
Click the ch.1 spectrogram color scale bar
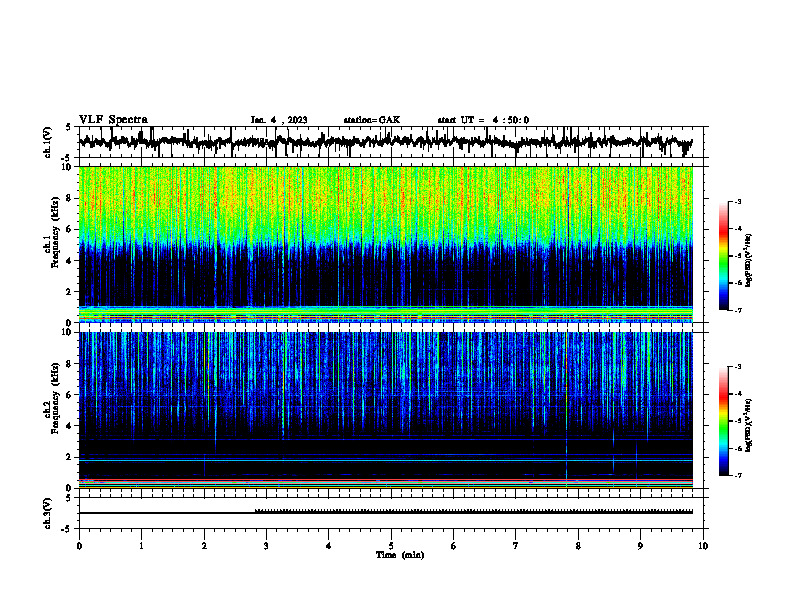tap(723, 256)
